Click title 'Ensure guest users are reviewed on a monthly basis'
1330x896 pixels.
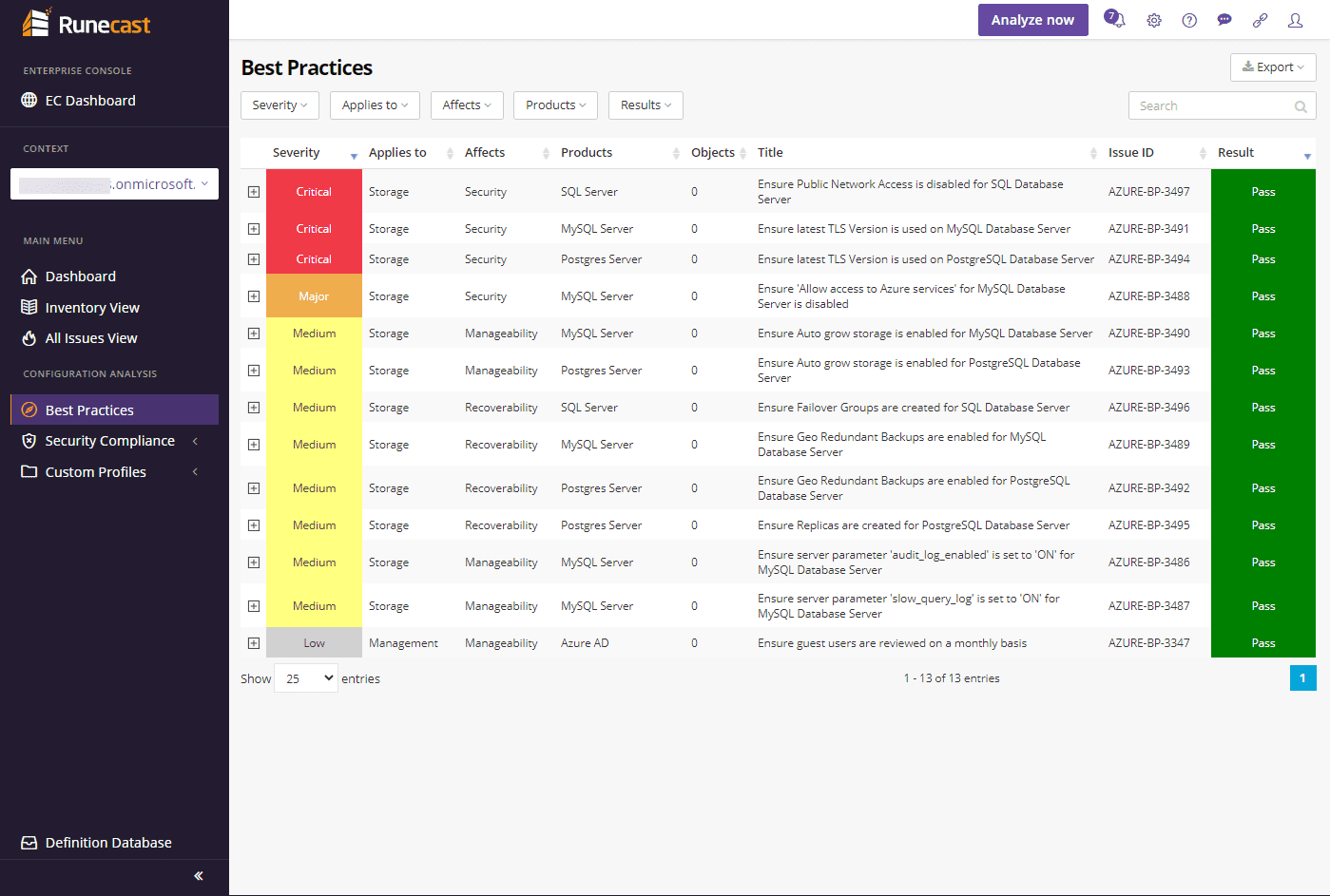[892, 643]
